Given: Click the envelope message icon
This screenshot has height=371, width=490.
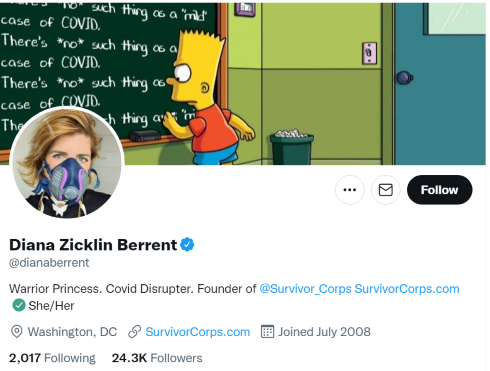Looking at the screenshot, I should click(x=386, y=190).
